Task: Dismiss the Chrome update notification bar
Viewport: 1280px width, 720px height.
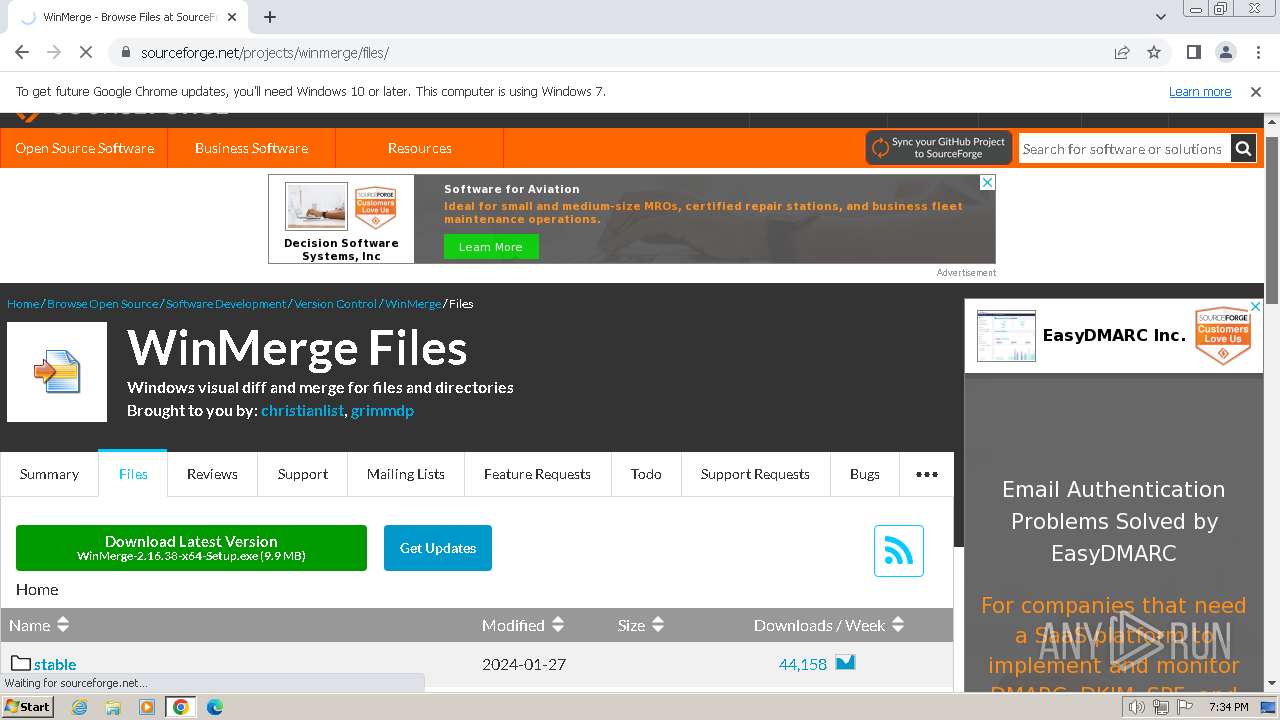Action: click(x=1256, y=91)
